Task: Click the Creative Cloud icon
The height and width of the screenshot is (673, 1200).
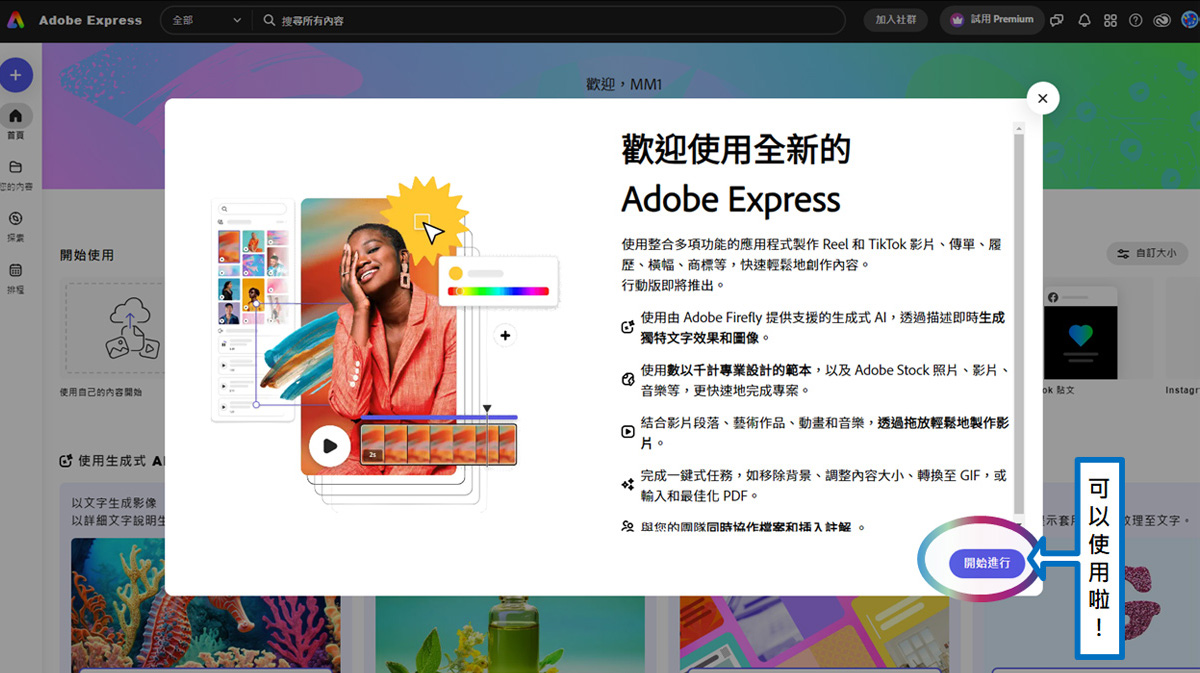Action: tap(1162, 20)
